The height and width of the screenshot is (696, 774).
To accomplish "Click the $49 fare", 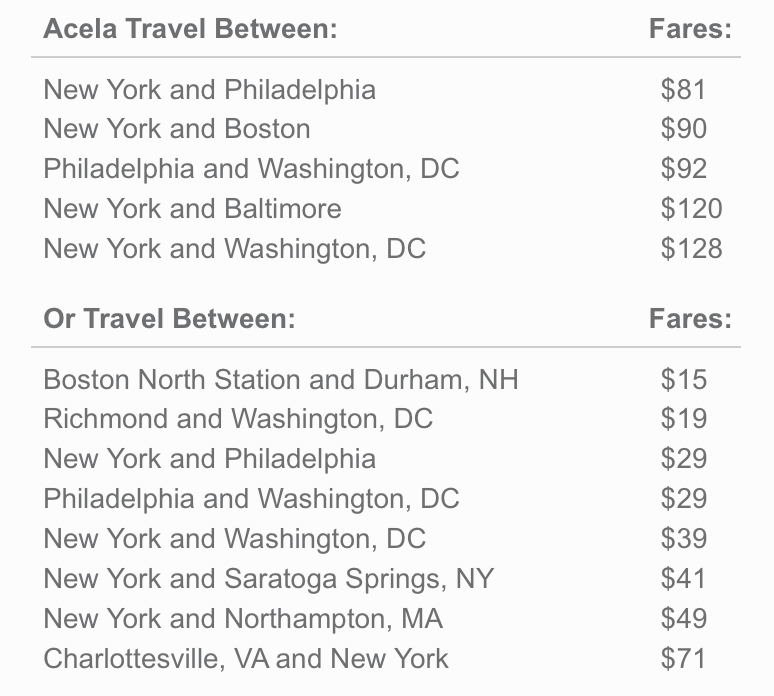I will [683, 618].
